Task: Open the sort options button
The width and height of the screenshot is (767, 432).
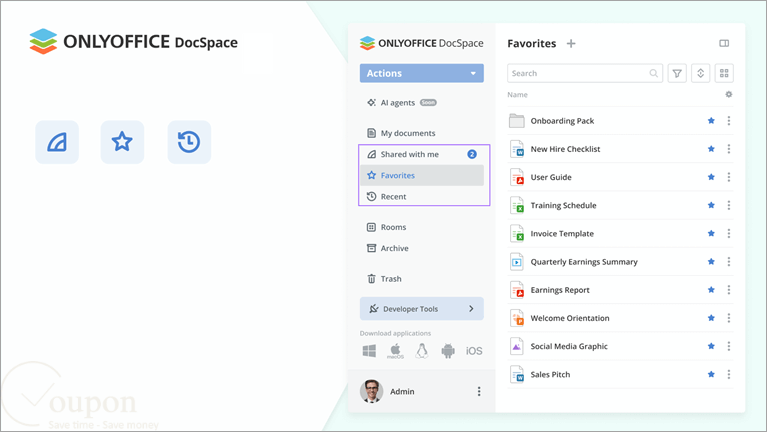Action: (x=700, y=73)
